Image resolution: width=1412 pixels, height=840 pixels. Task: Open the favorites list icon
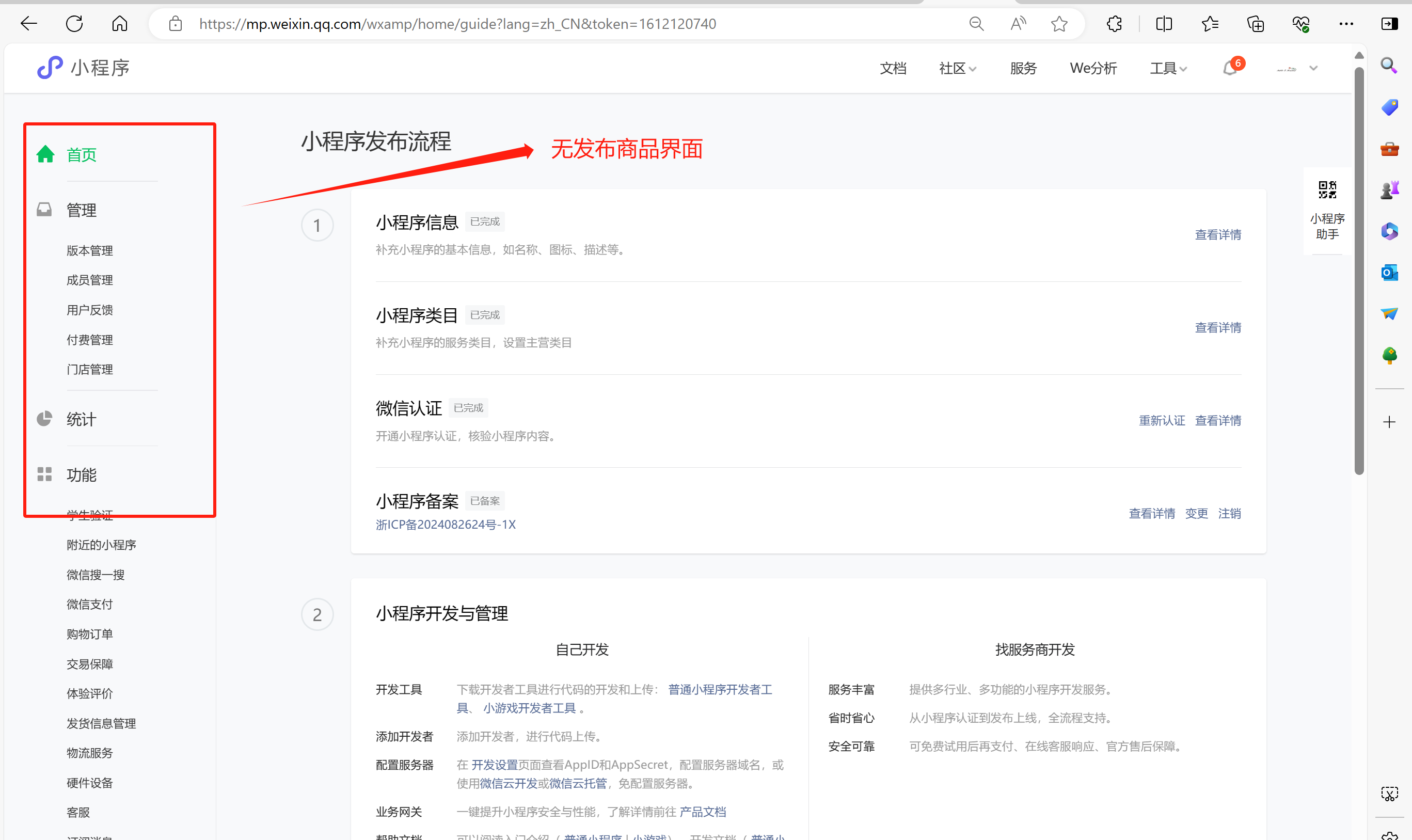[1210, 24]
